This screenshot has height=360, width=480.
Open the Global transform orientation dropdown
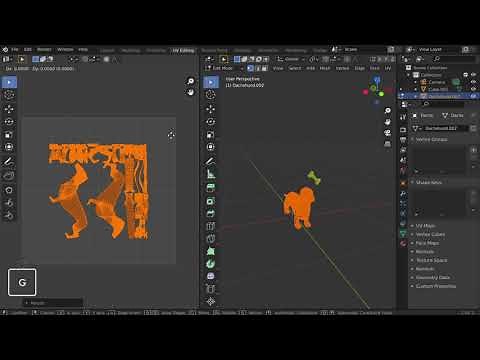click(291, 59)
